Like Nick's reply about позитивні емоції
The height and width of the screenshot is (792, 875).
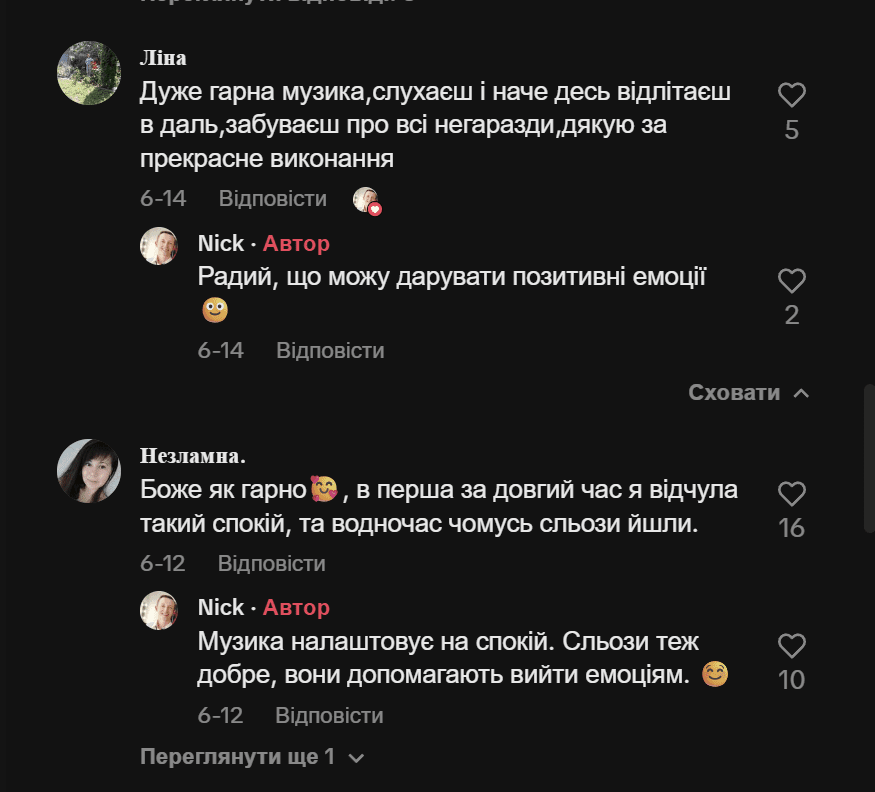tap(791, 281)
